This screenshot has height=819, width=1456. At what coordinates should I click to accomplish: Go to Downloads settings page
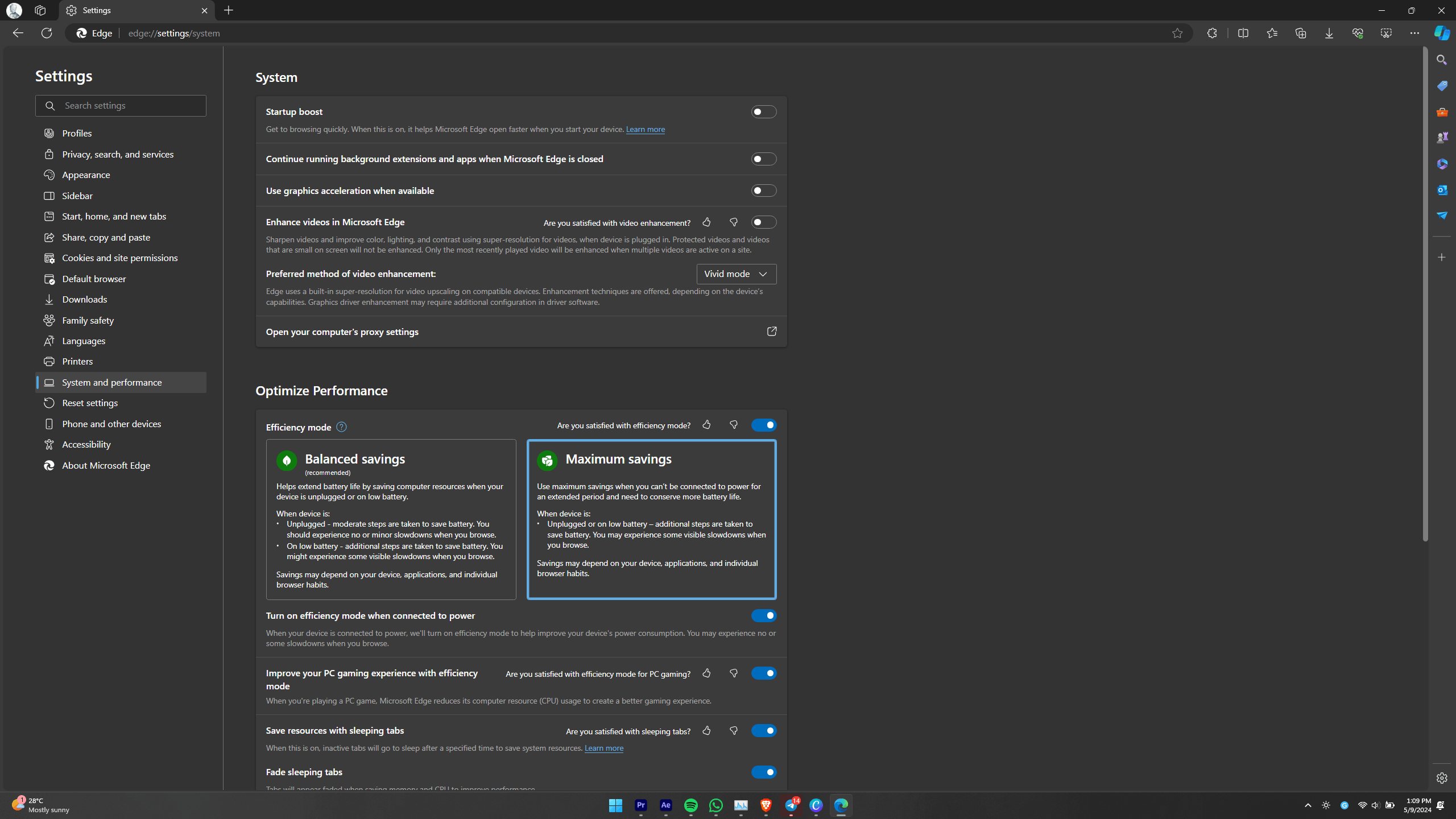pyautogui.click(x=84, y=299)
